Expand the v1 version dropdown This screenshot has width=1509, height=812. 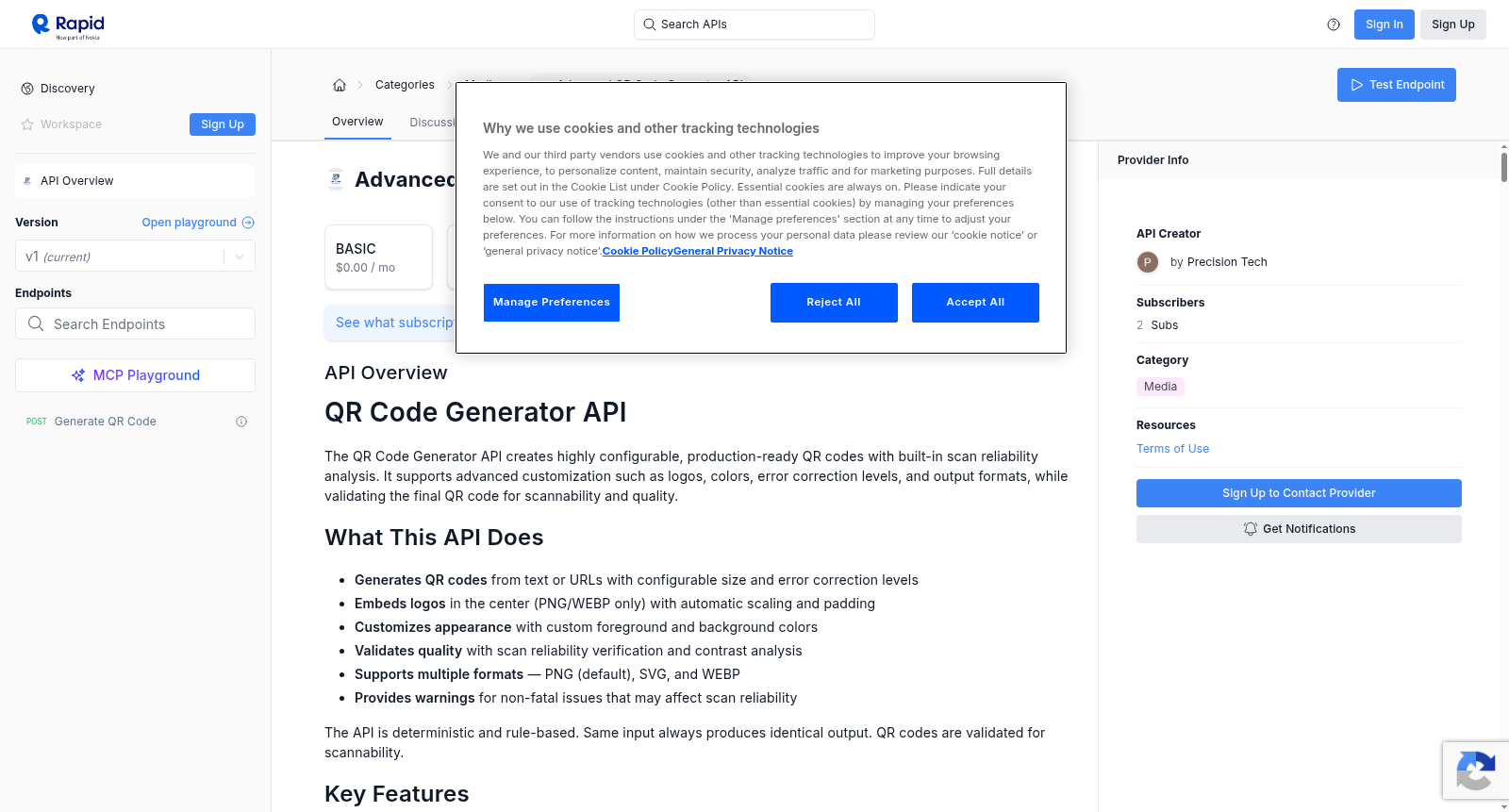pyautogui.click(x=240, y=257)
